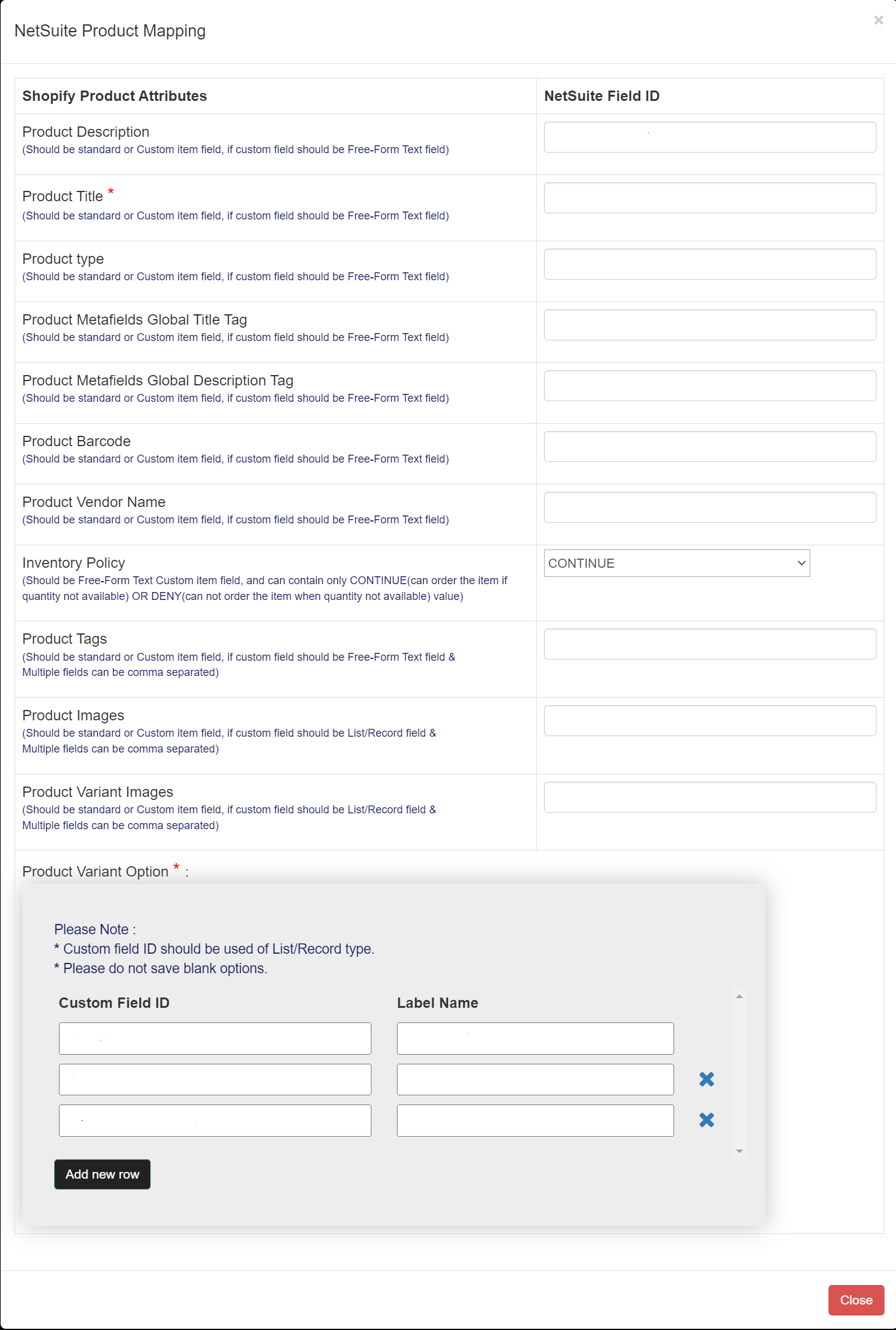896x1330 pixels.
Task: Click the Product Variant Images input
Action: point(709,797)
